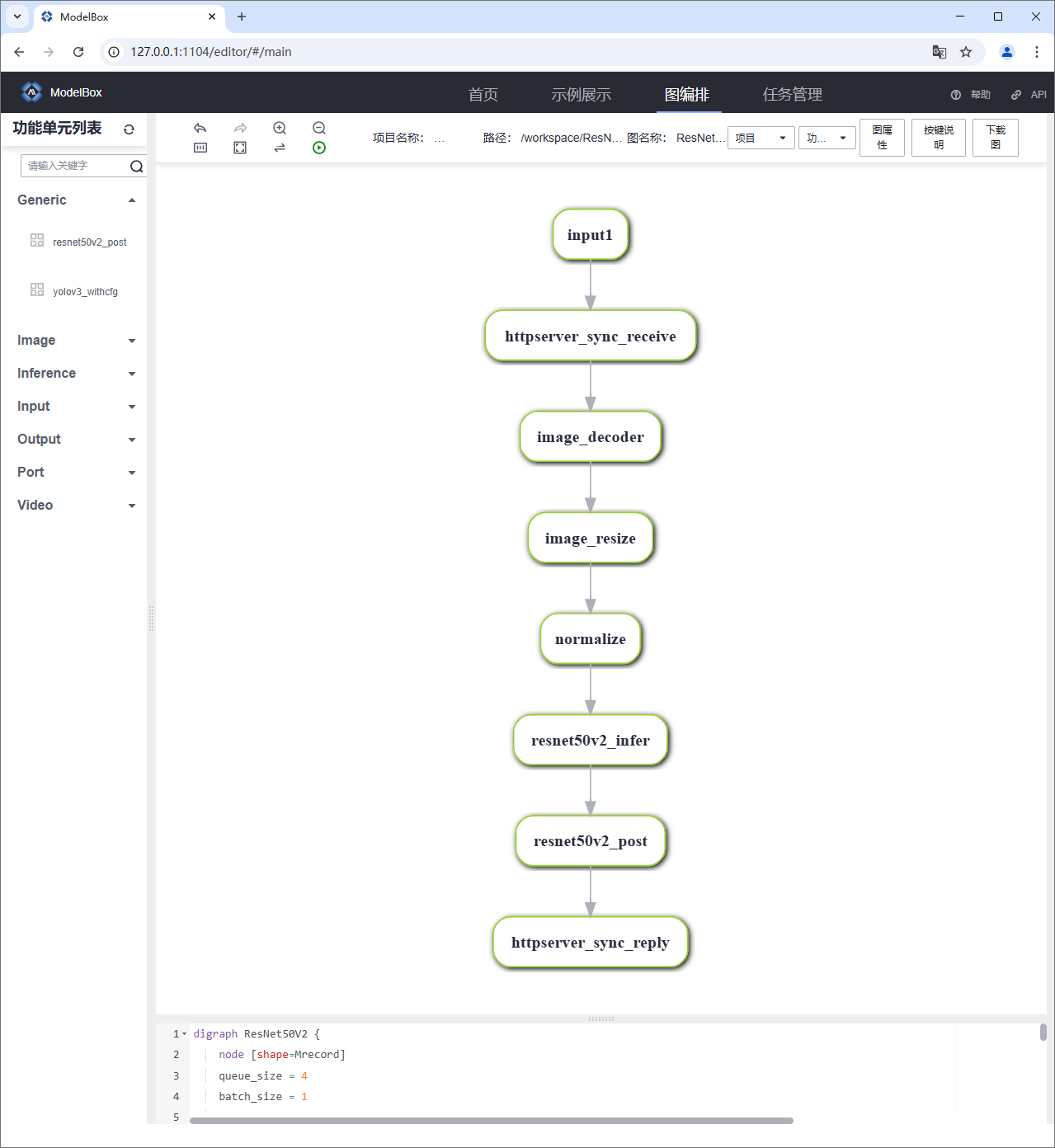This screenshot has width=1055, height=1148.
Task: Zoom out of the graph
Action: (x=319, y=128)
